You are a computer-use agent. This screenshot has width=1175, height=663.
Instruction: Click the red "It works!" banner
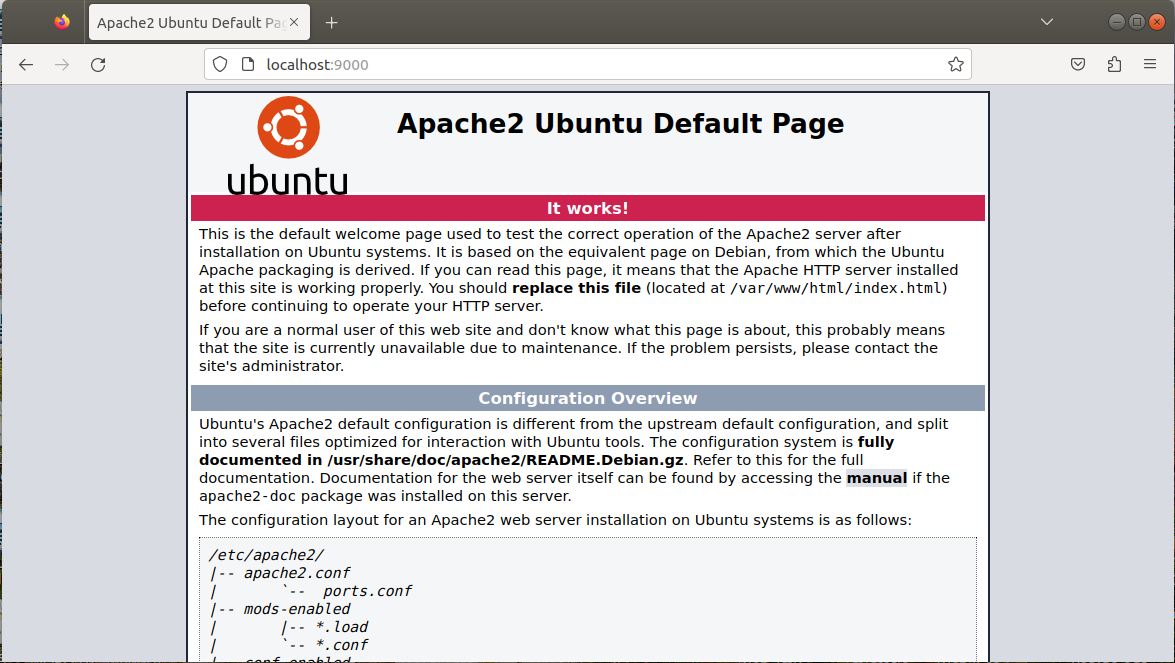[587, 208]
